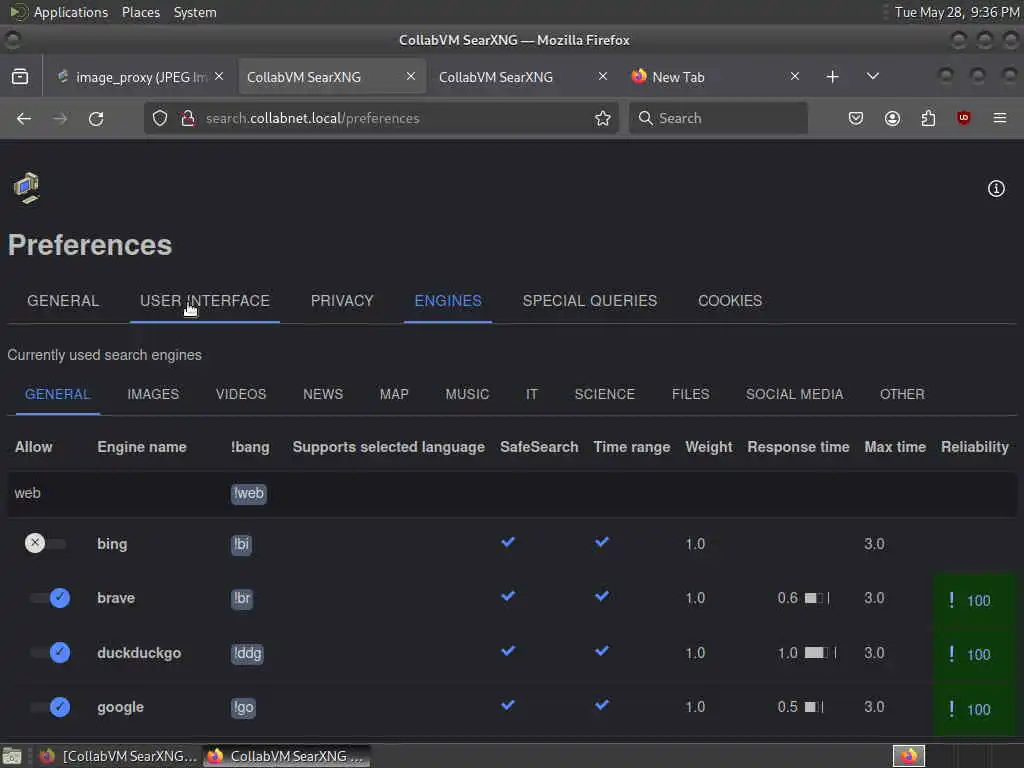Viewport: 1024px width, 768px height.
Task: Show Map engine category
Action: point(394,394)
